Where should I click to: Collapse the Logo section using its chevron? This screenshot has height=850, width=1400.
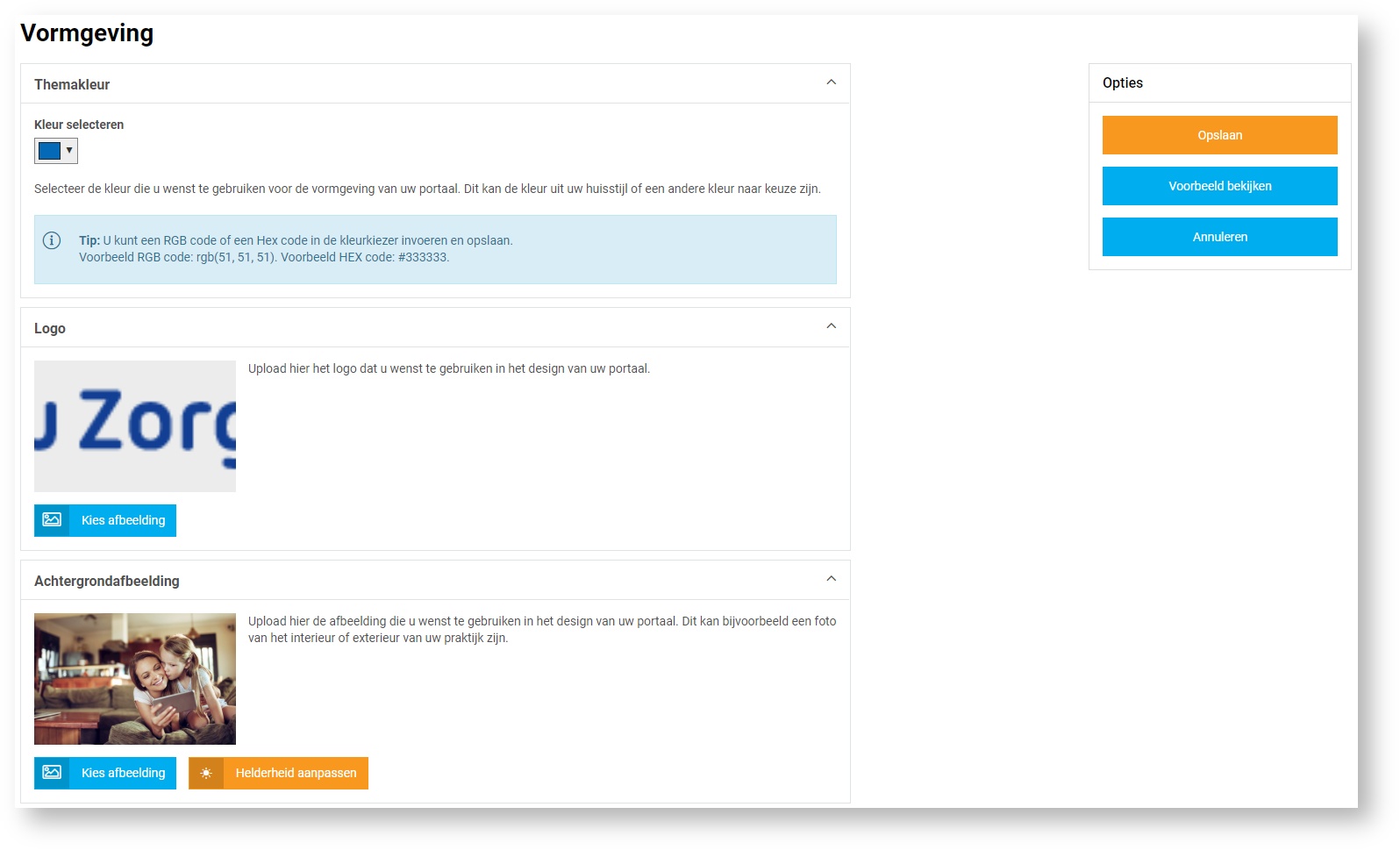point(831,326)
